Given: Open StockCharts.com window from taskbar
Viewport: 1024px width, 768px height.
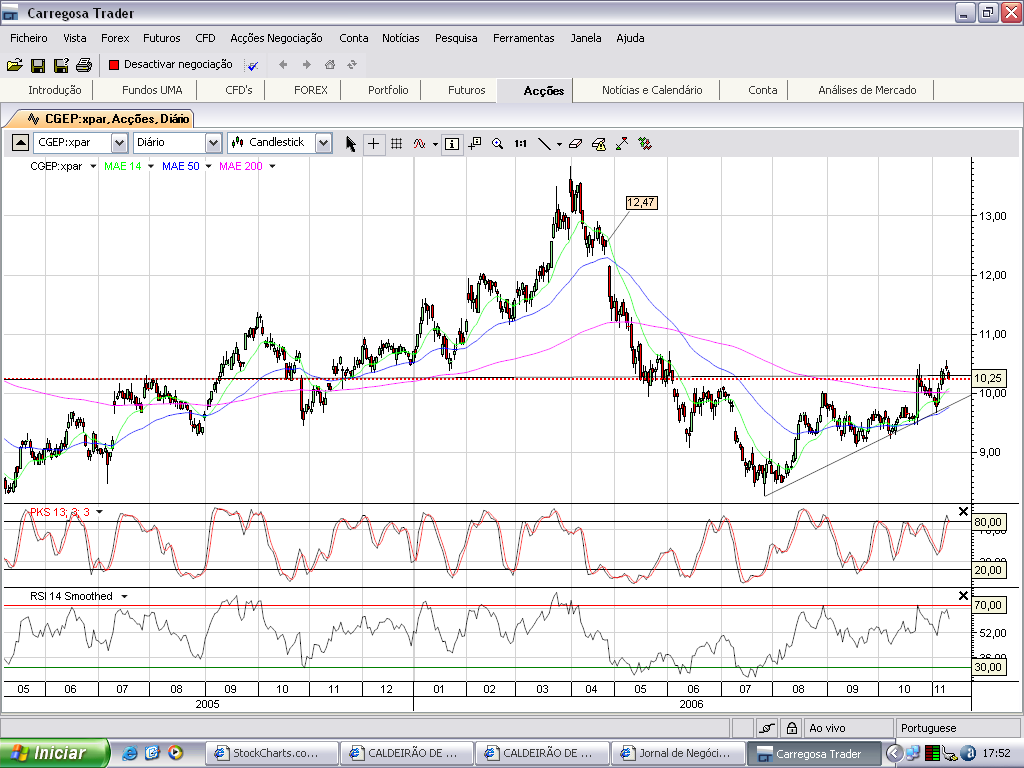Looking at the screenshot, I should 268,753.
